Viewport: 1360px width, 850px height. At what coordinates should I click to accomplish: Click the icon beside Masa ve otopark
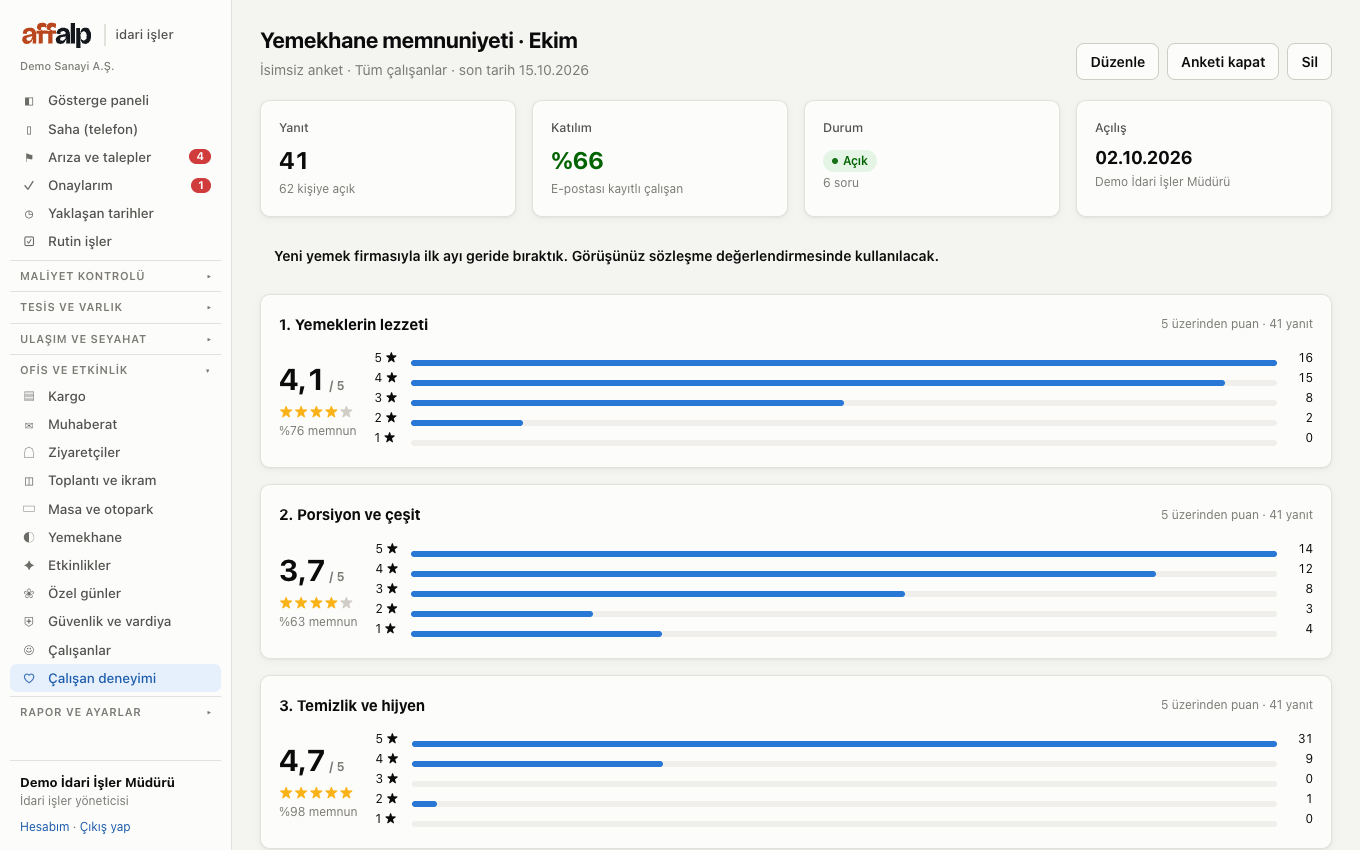(29, 510)
